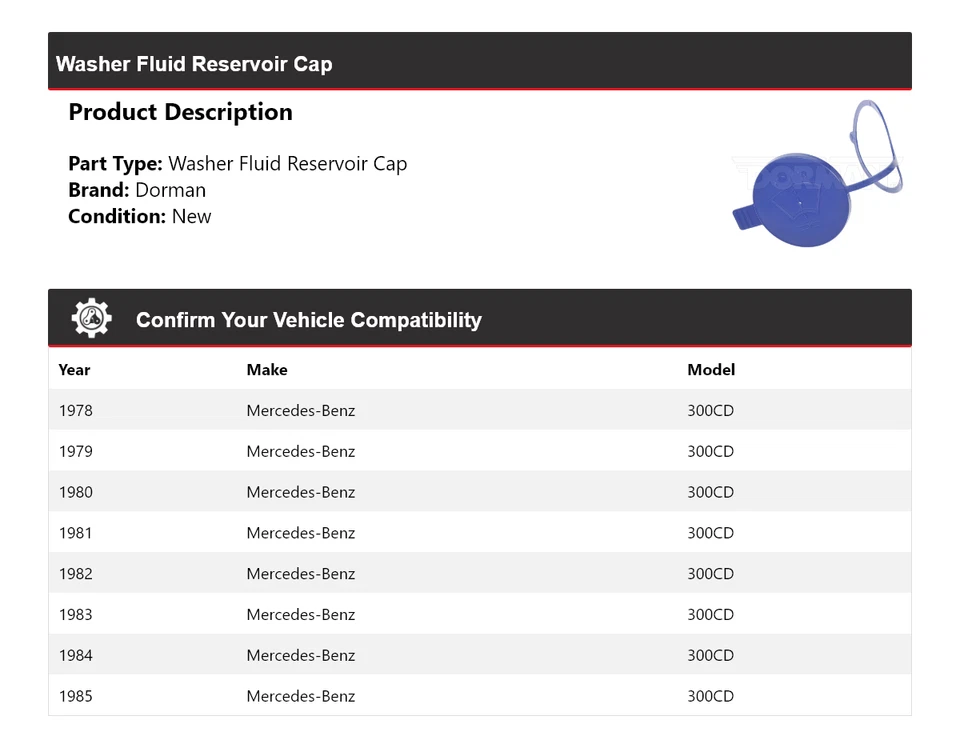The image size is (960, 748).
Task: Click the Make column header
Action: click(x=267, y=370)
